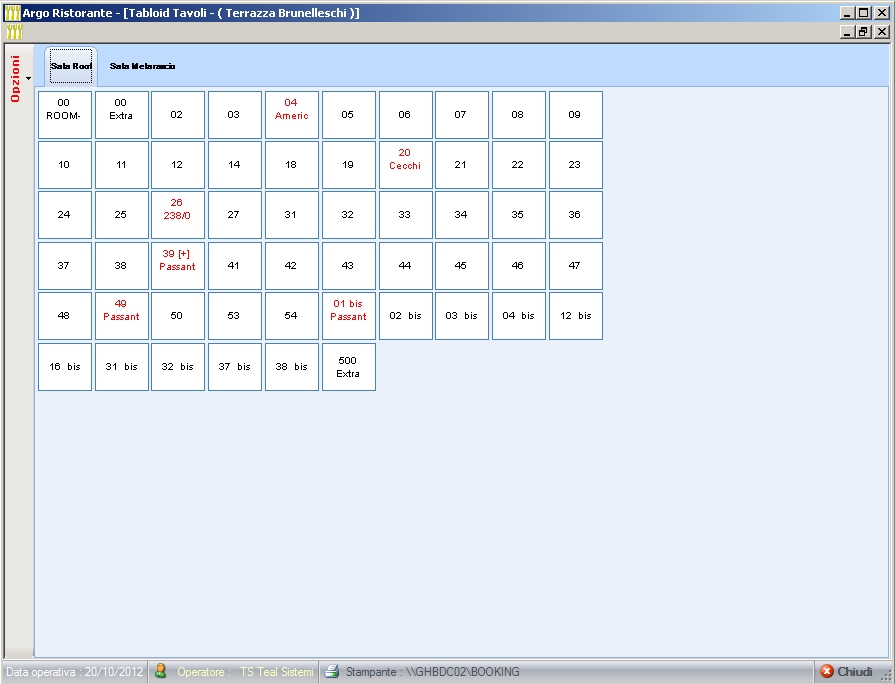Pick table 19
The width and height of the screenshot is (895, 684).
point(349,165)
